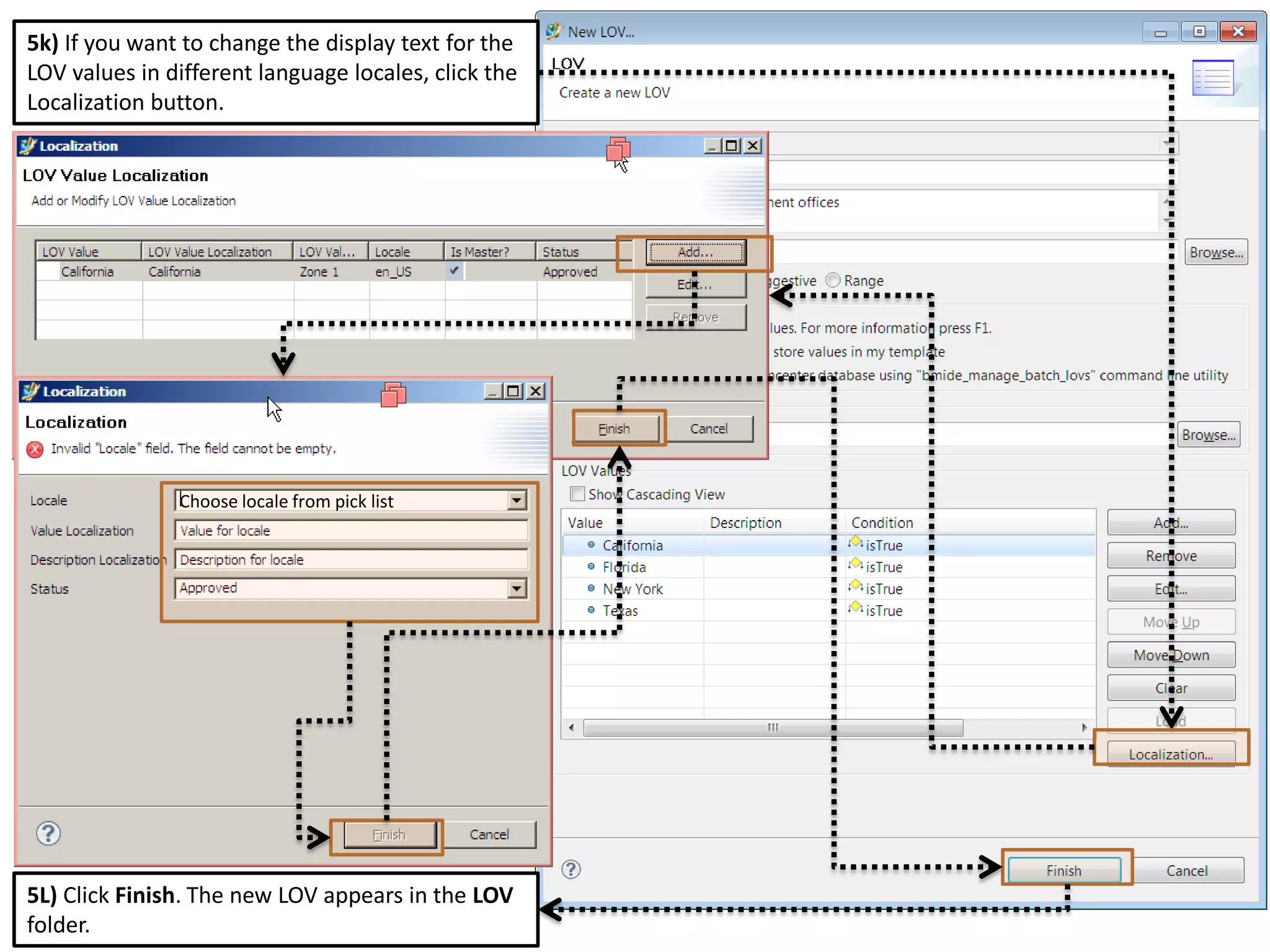This screenshot has width=1270, height=952.
Task: Toggle Is Master checkbox for California row
Action: click(x=455, y=271)
